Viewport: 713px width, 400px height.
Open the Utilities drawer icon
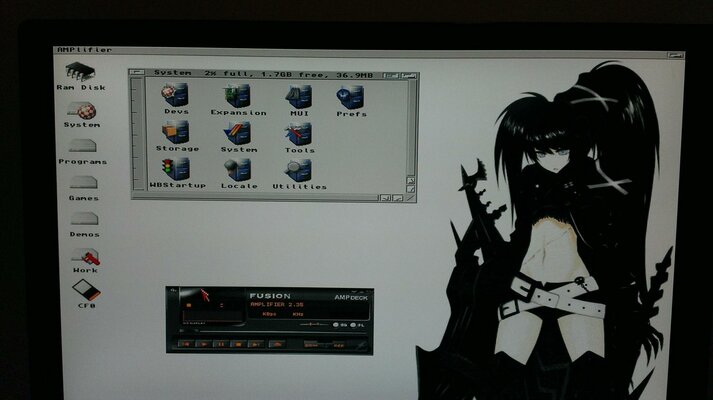coord(299,170)
